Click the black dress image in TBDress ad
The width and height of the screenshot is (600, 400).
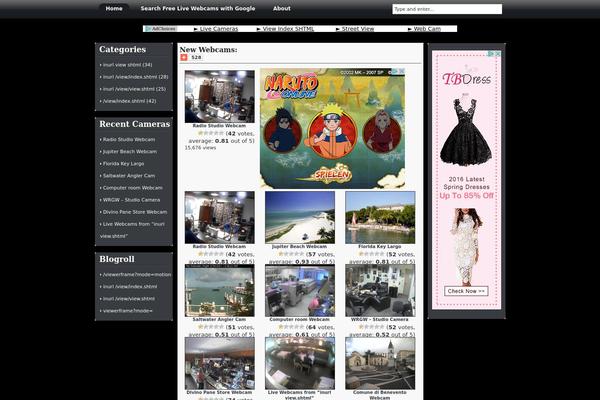466,130
